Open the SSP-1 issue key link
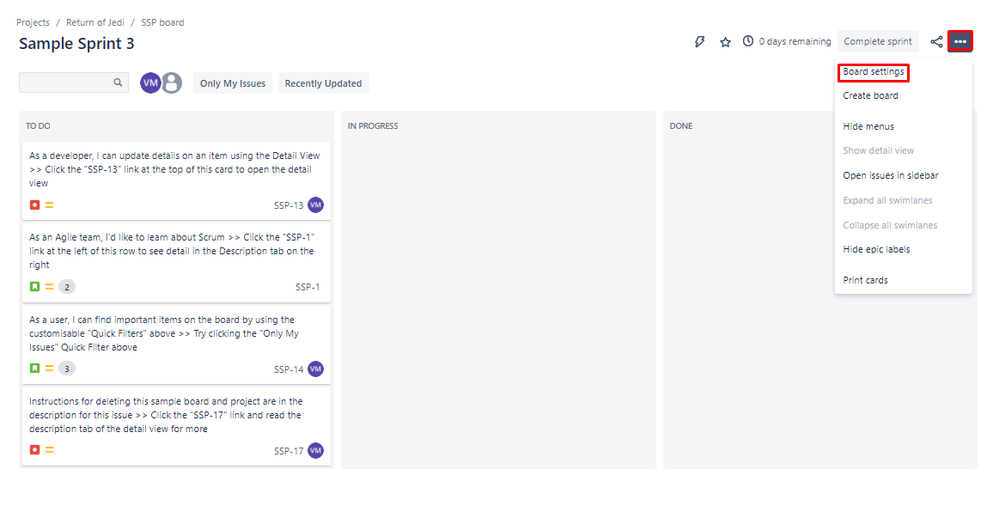 (308, 287)
